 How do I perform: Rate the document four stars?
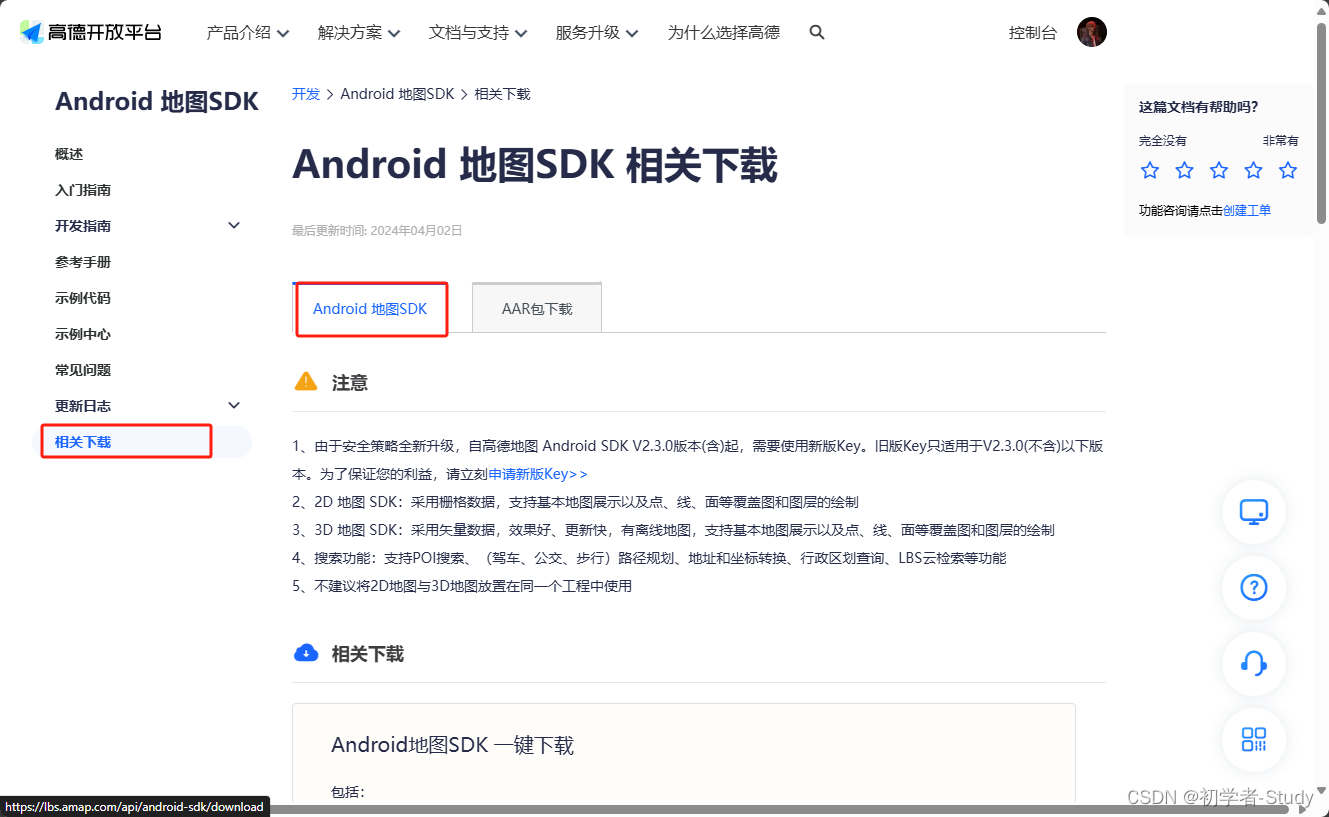click(1254, 170)
